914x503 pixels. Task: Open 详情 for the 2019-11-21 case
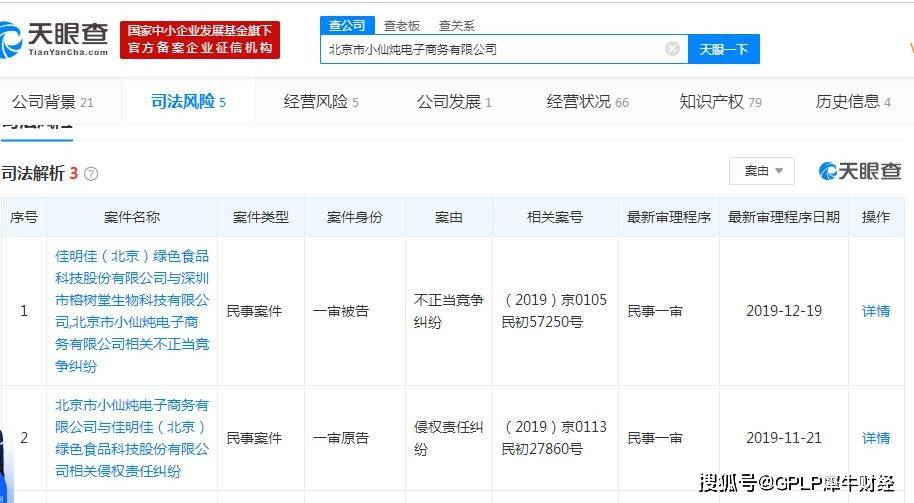point(875,438)
